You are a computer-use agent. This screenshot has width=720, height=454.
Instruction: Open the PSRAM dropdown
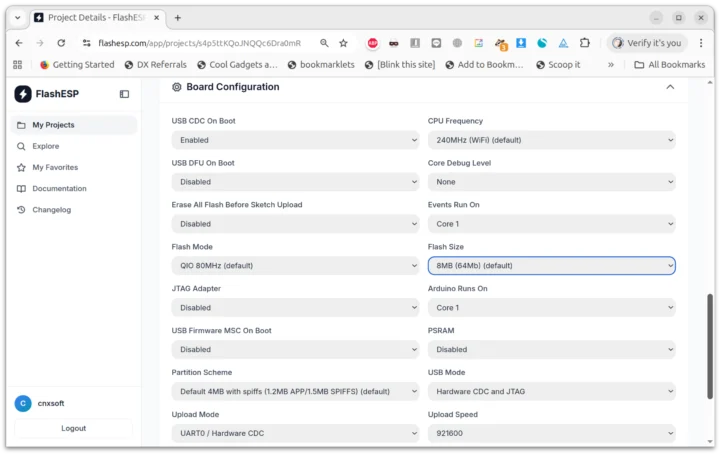pyautogui.click(x=551, y=349)
